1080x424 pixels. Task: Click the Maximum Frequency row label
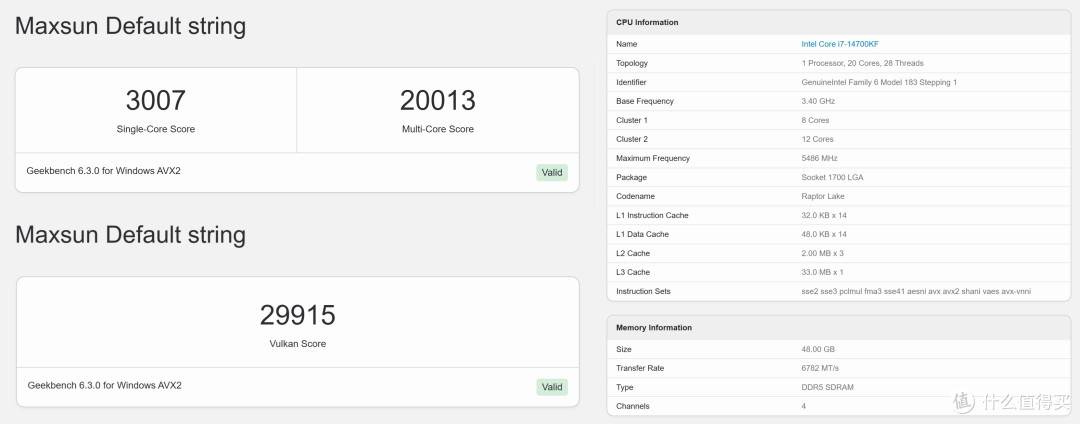pyautogui.click(x=653, y=158)
